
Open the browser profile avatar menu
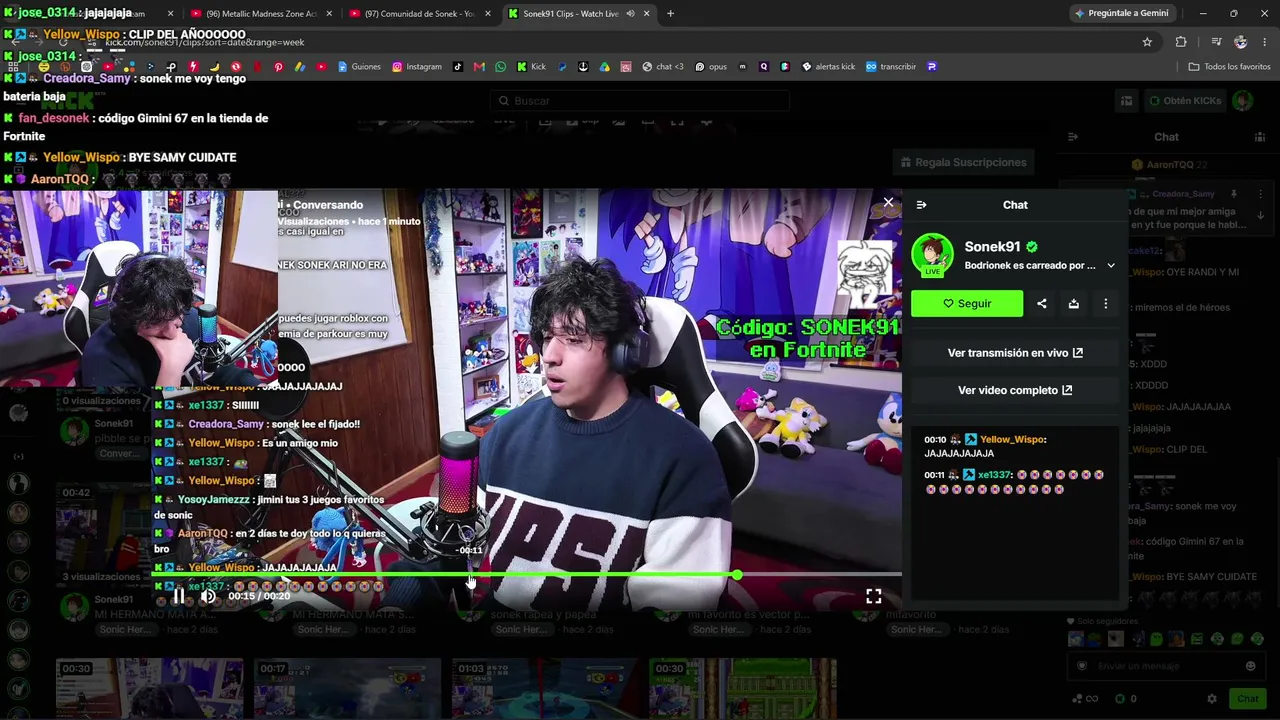click(1241, 42)
